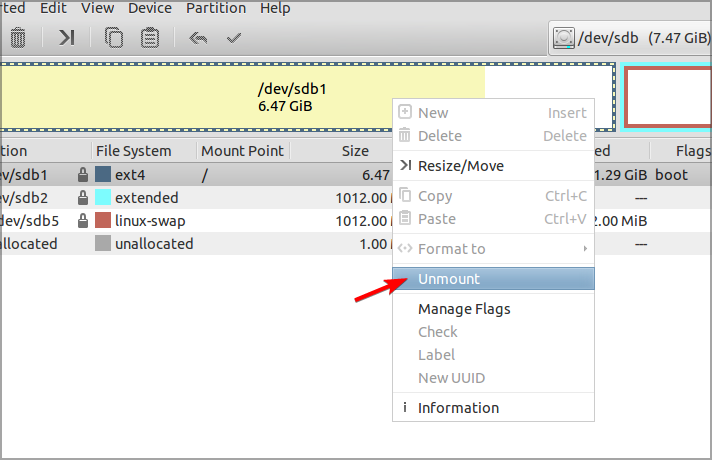Click the lock icon beside the ext4 row

(83, 174)
